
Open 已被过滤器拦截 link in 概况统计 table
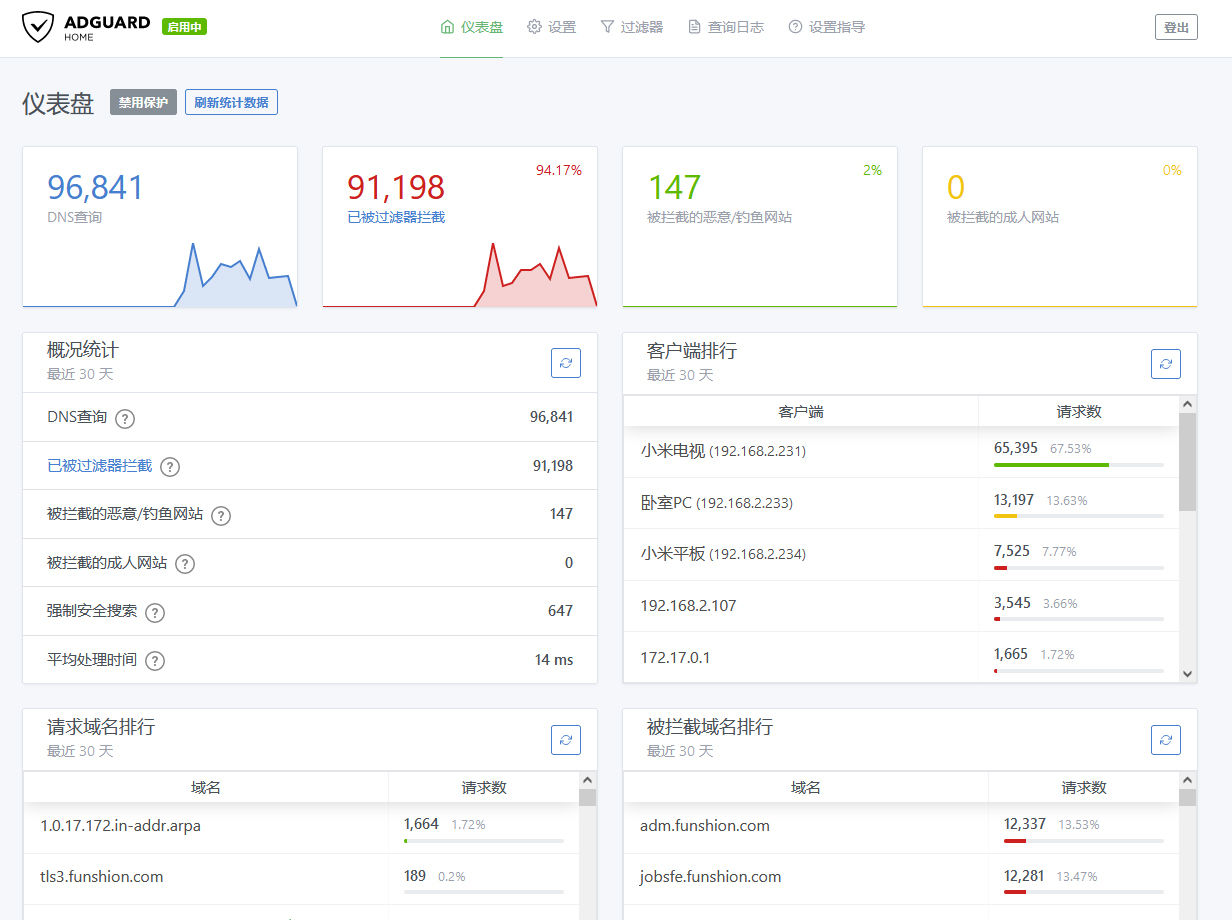pyautogui.click(x=100, y=466)
